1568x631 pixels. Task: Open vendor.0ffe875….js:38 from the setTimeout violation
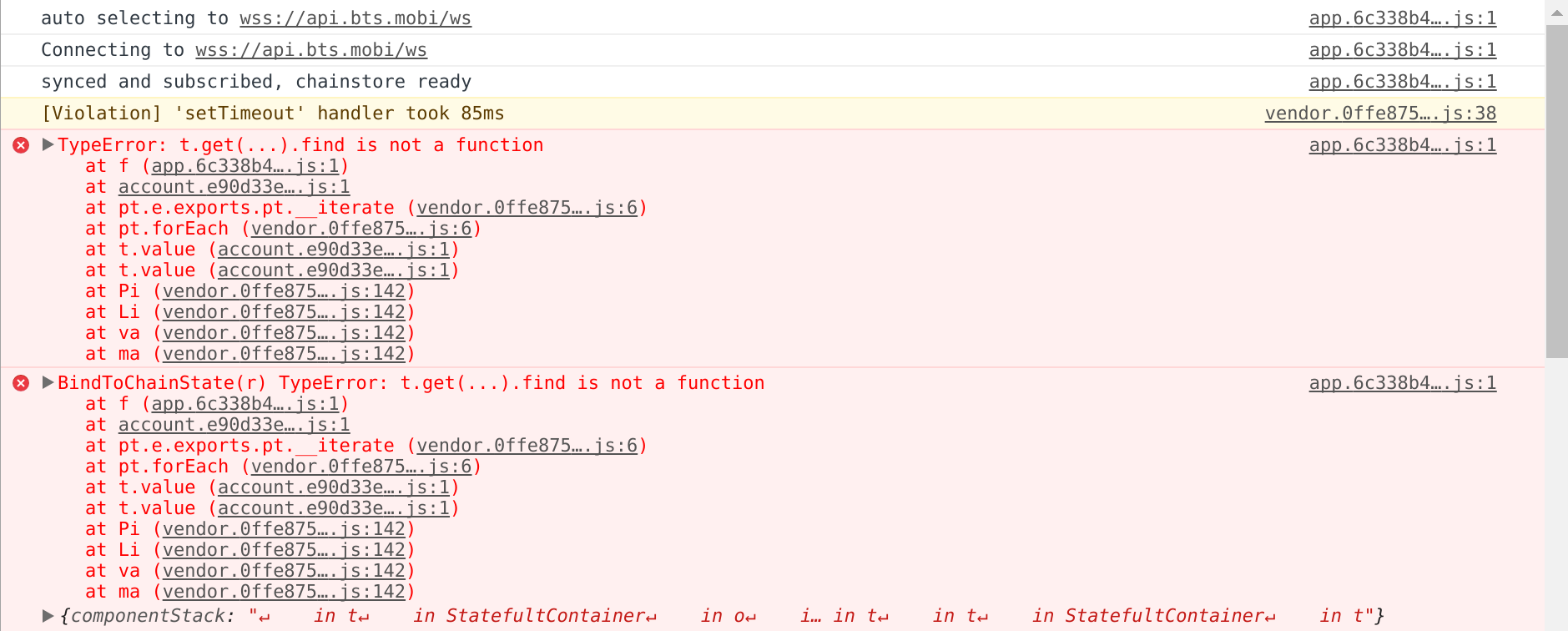point(1379,113)
